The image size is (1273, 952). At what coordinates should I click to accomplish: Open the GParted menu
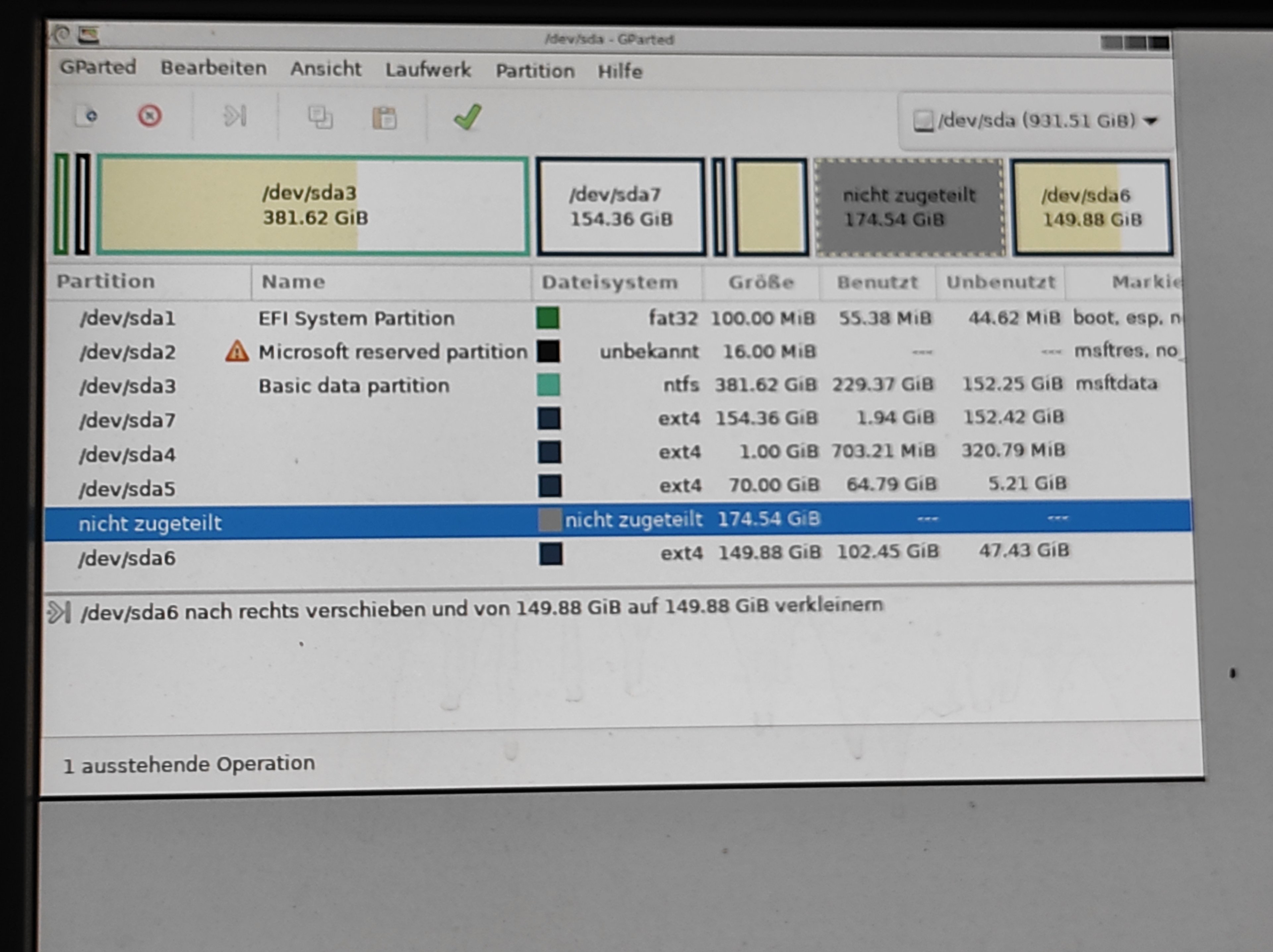pos(98,67)
